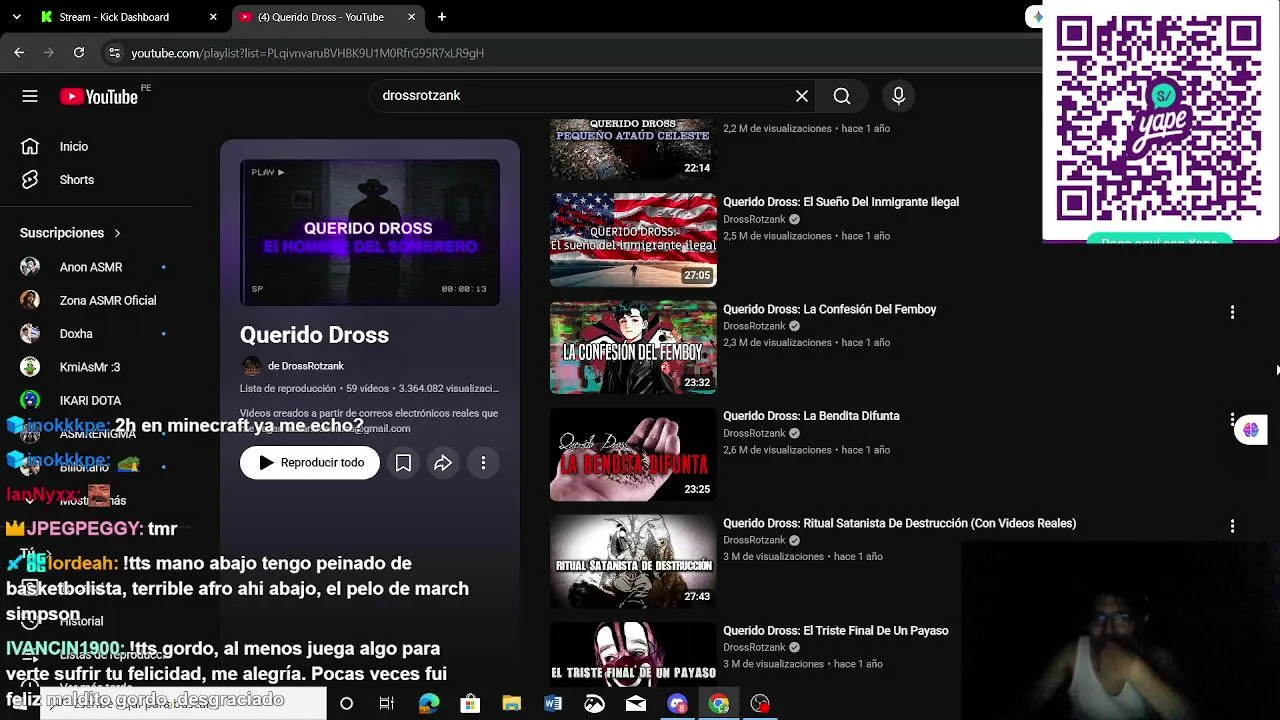Open File Explorer from the taskbar
Image resolution: width=1280 pixels, height=720 pixels.
click(512, 704)
